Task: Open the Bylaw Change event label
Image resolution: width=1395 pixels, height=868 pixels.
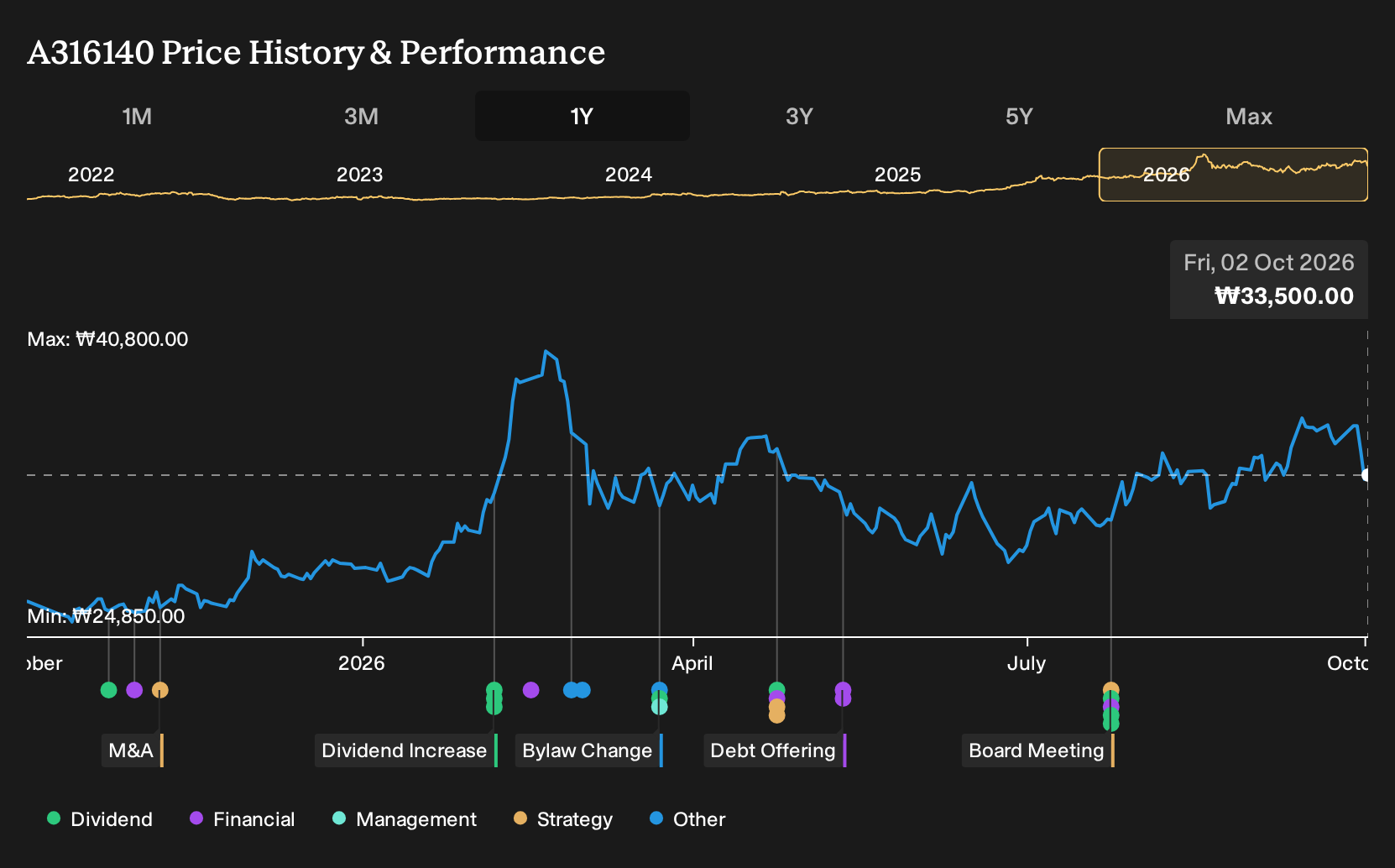Action: pos(589,750)
